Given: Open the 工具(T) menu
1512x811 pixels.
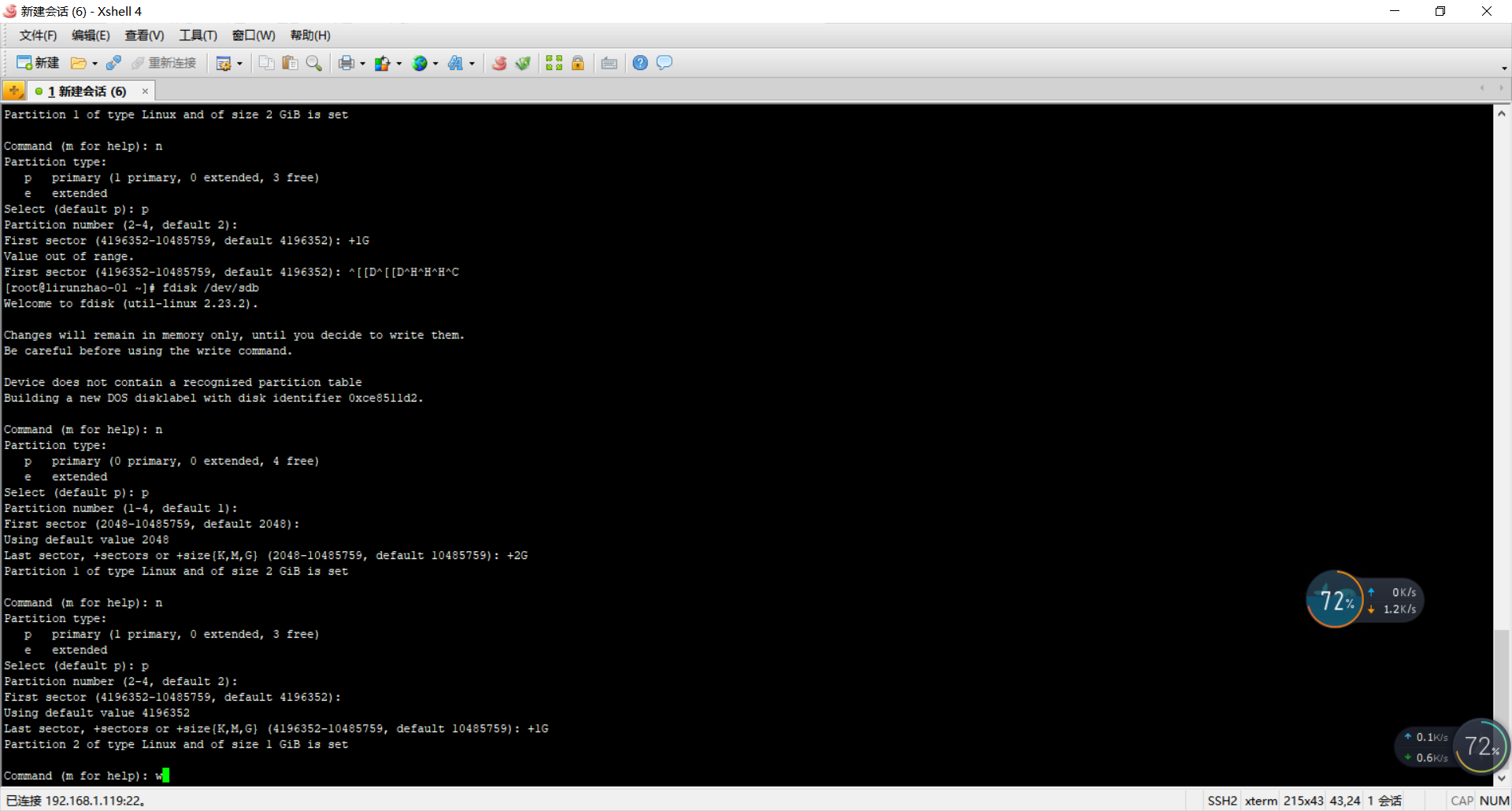Looking at the screenshot, I should (198, 35).
